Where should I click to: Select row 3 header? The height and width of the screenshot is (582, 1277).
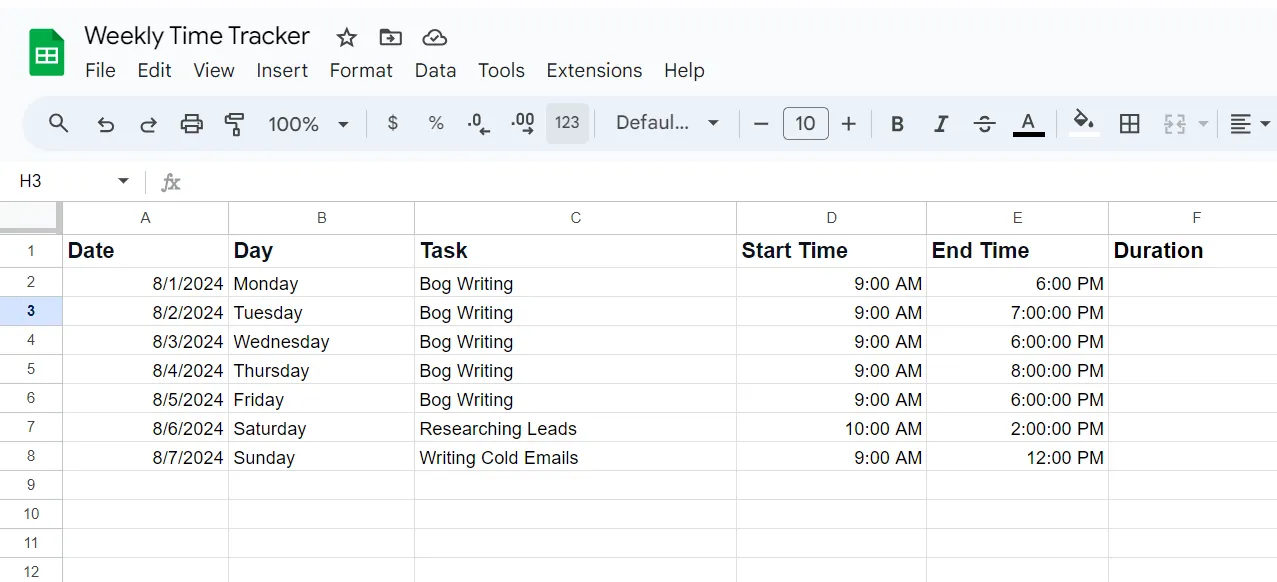point(31,311)
